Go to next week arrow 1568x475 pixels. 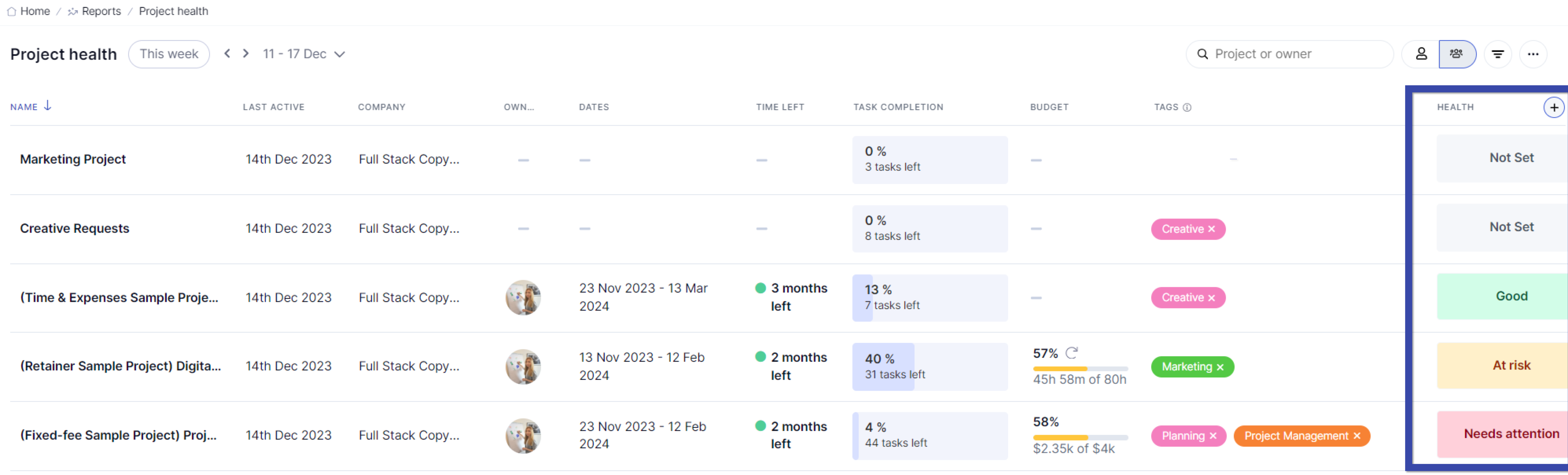tap(246, 53)
